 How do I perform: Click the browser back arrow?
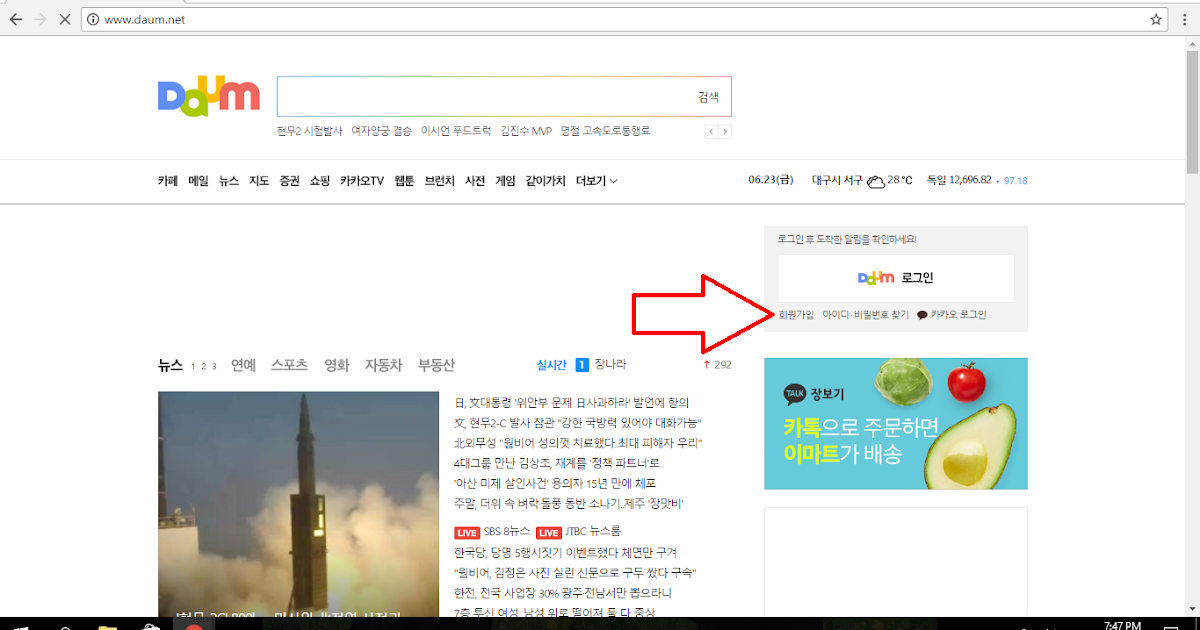click(14, 18)
